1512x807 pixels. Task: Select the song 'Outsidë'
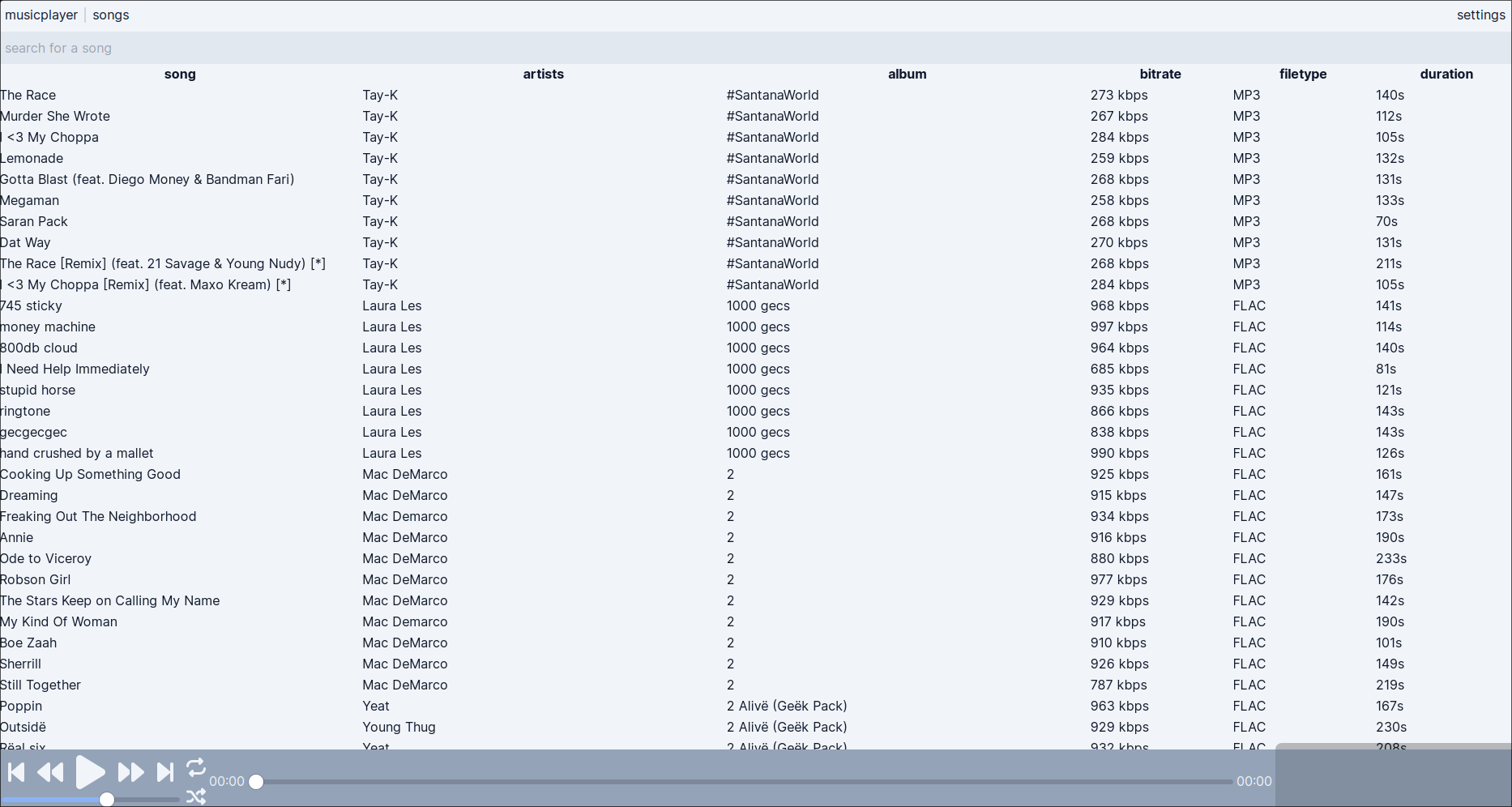(23, 727)
